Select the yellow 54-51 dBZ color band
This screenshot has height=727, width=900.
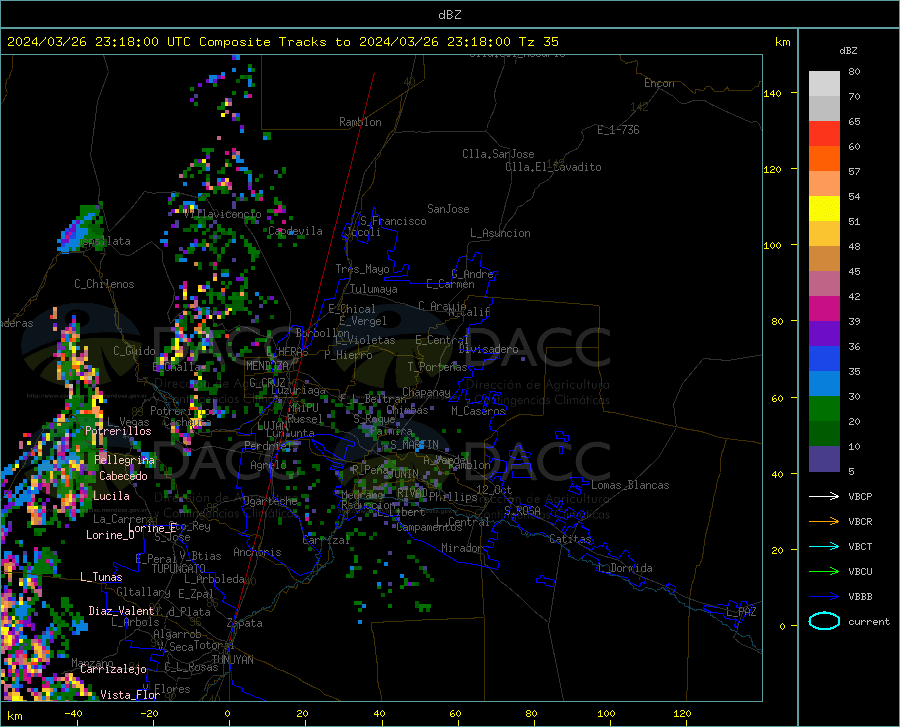click(824, 209)
